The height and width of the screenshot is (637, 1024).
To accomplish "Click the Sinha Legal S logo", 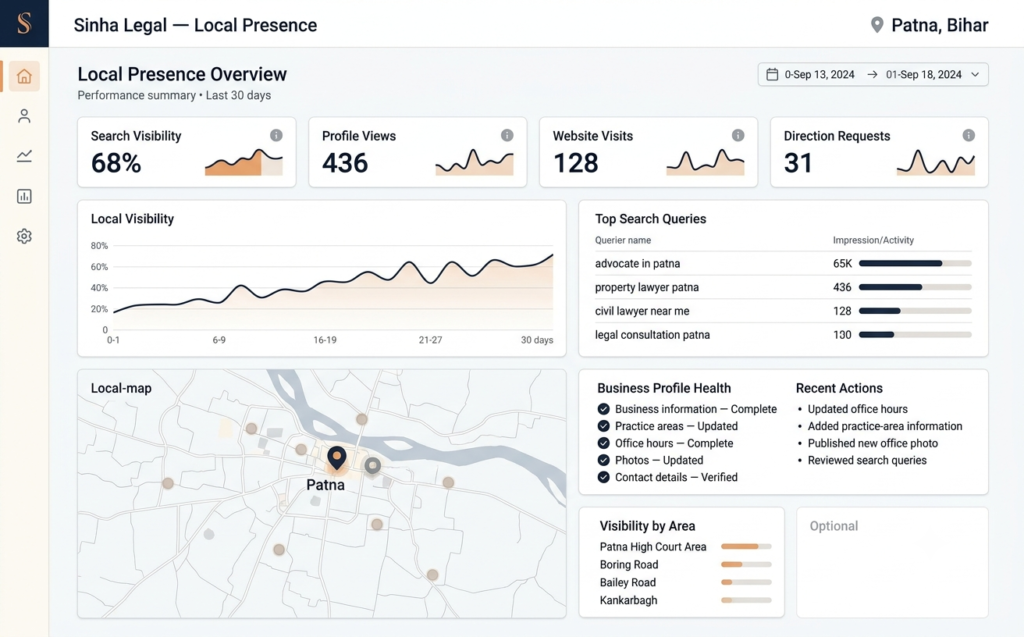I will coord(24,24).
